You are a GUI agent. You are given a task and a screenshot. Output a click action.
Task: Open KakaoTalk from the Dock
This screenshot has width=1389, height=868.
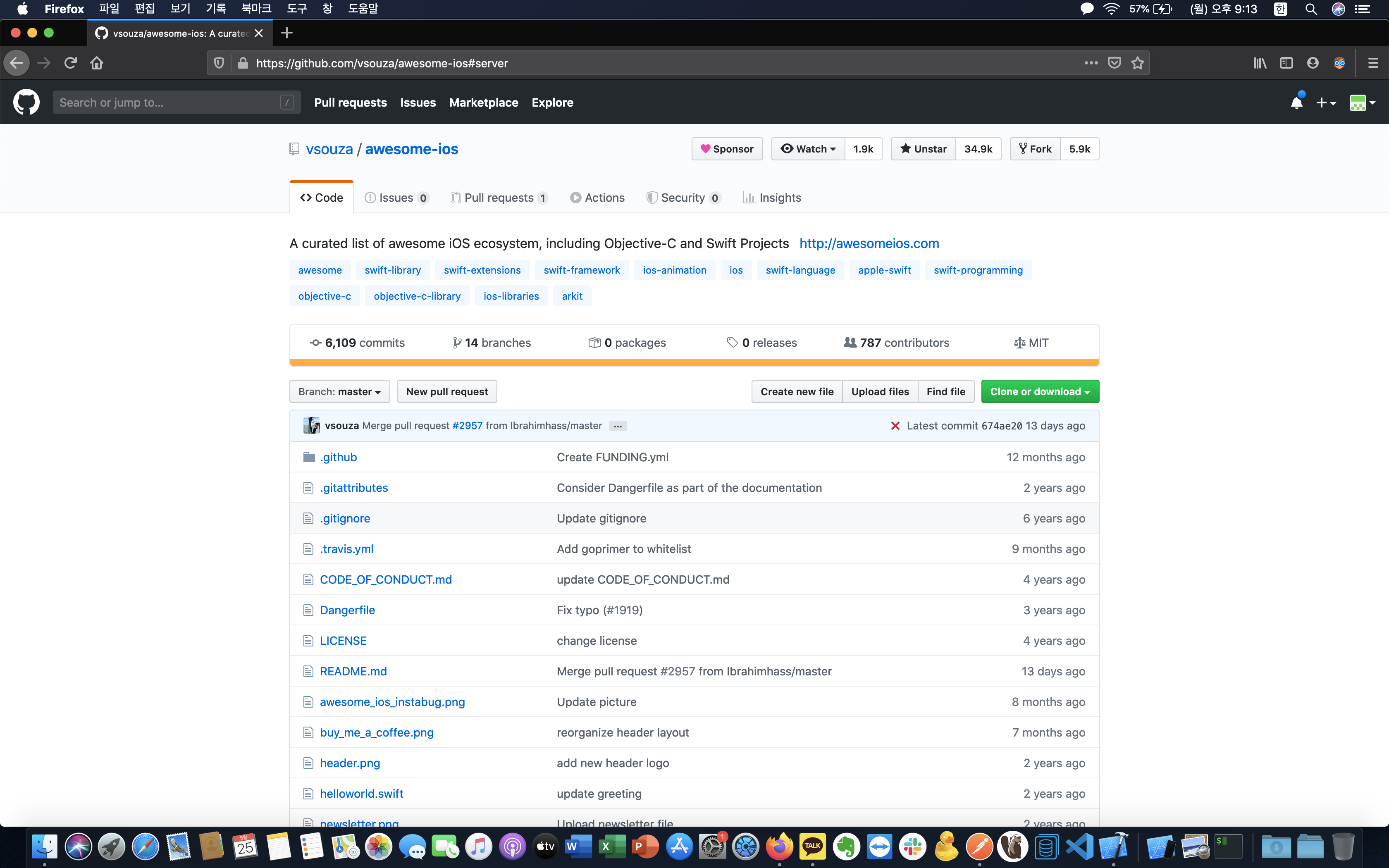click(x=812, y=846)
